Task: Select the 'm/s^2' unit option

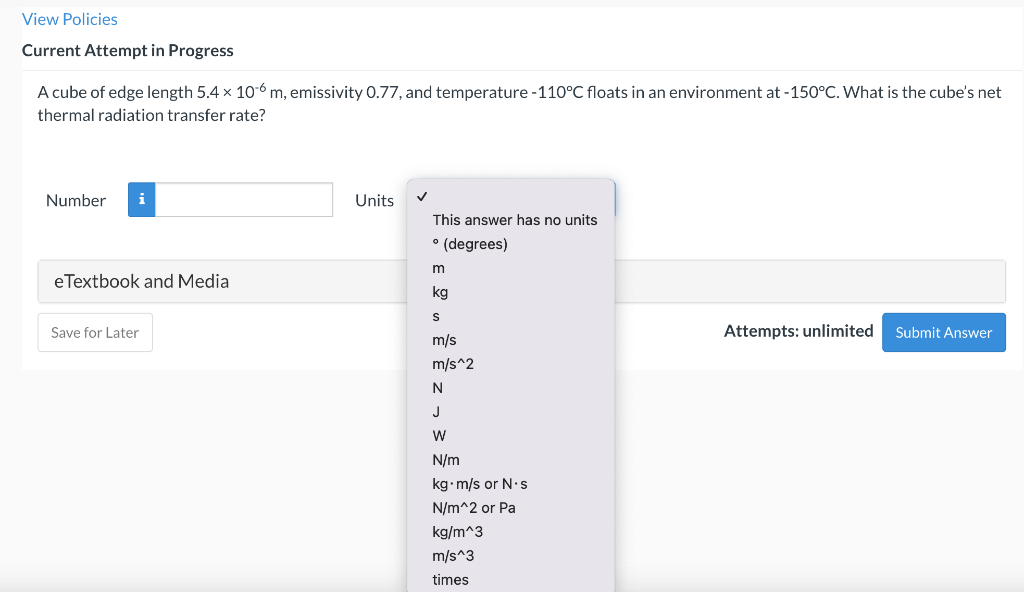Action: tap(453, 364)
